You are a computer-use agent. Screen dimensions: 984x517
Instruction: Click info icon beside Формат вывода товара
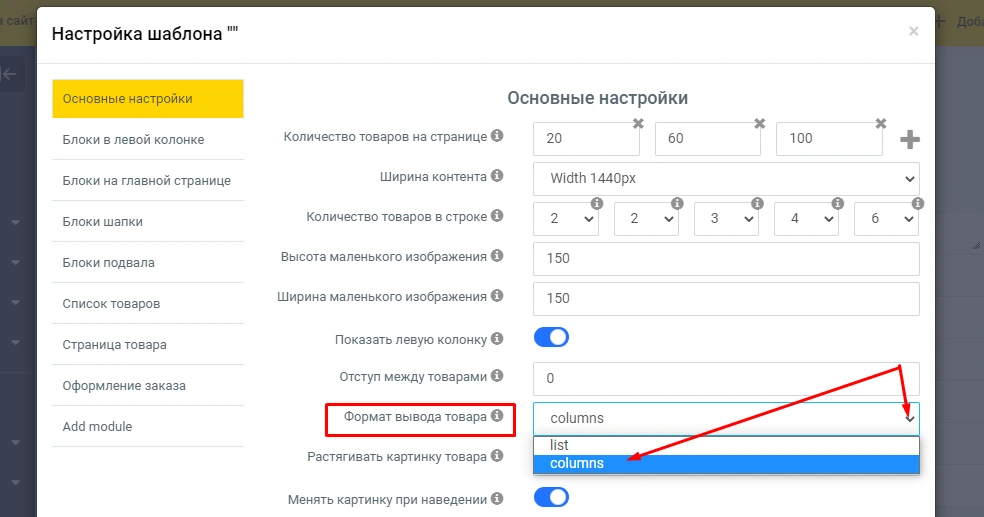[x=497, y=416]
